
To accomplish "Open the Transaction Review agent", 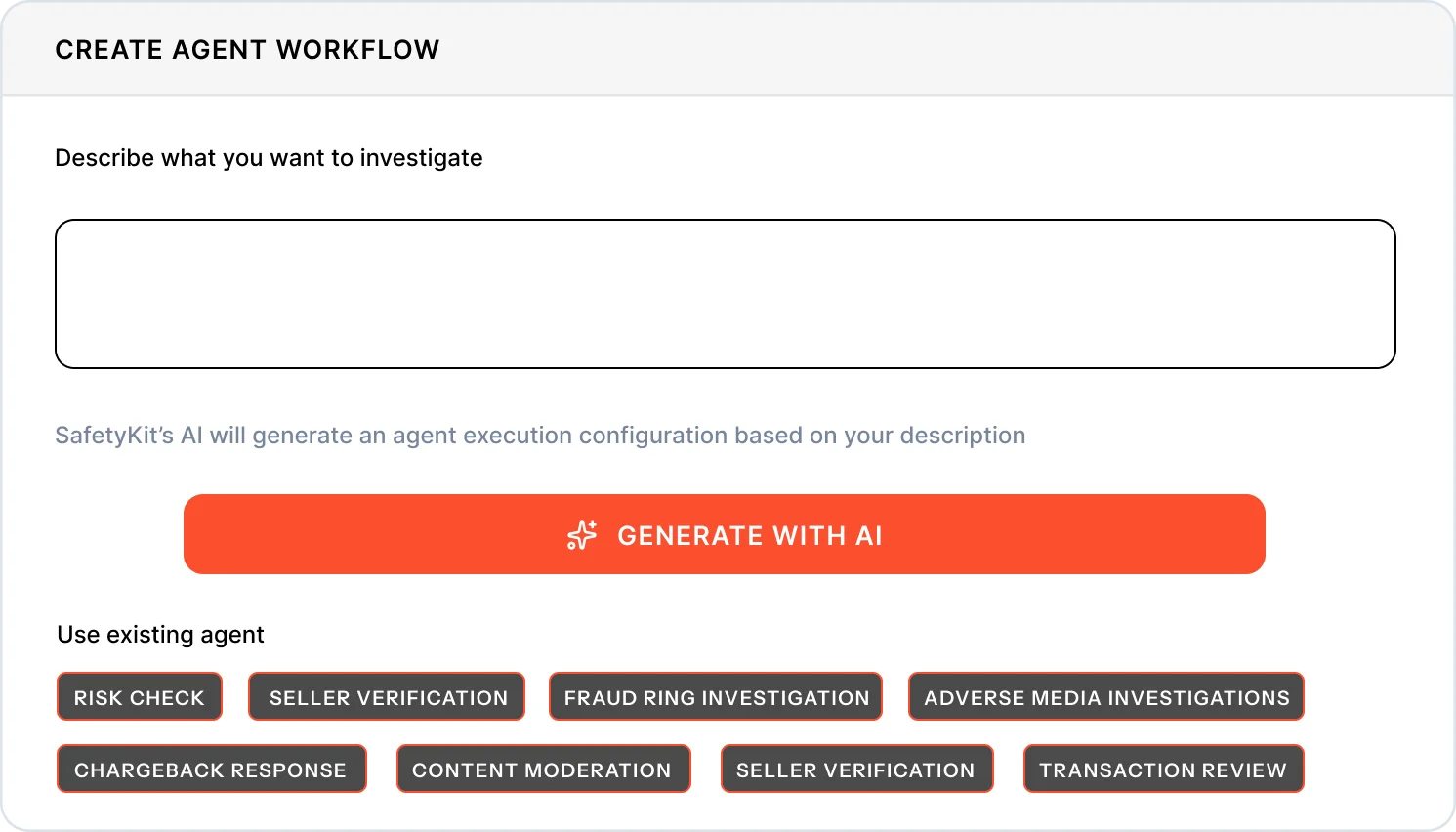I will coord(1162,770).
